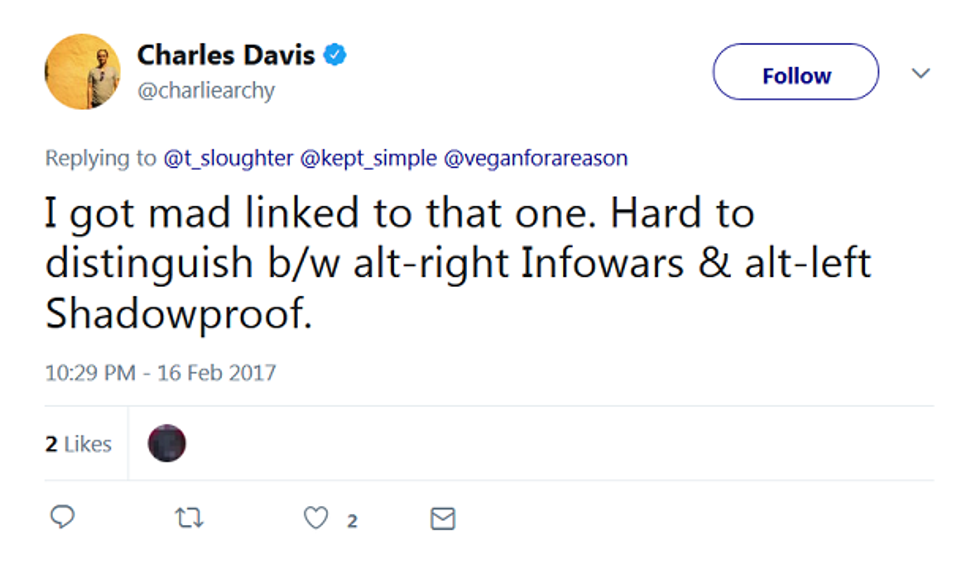Click the @charliearchy handle

205,90
